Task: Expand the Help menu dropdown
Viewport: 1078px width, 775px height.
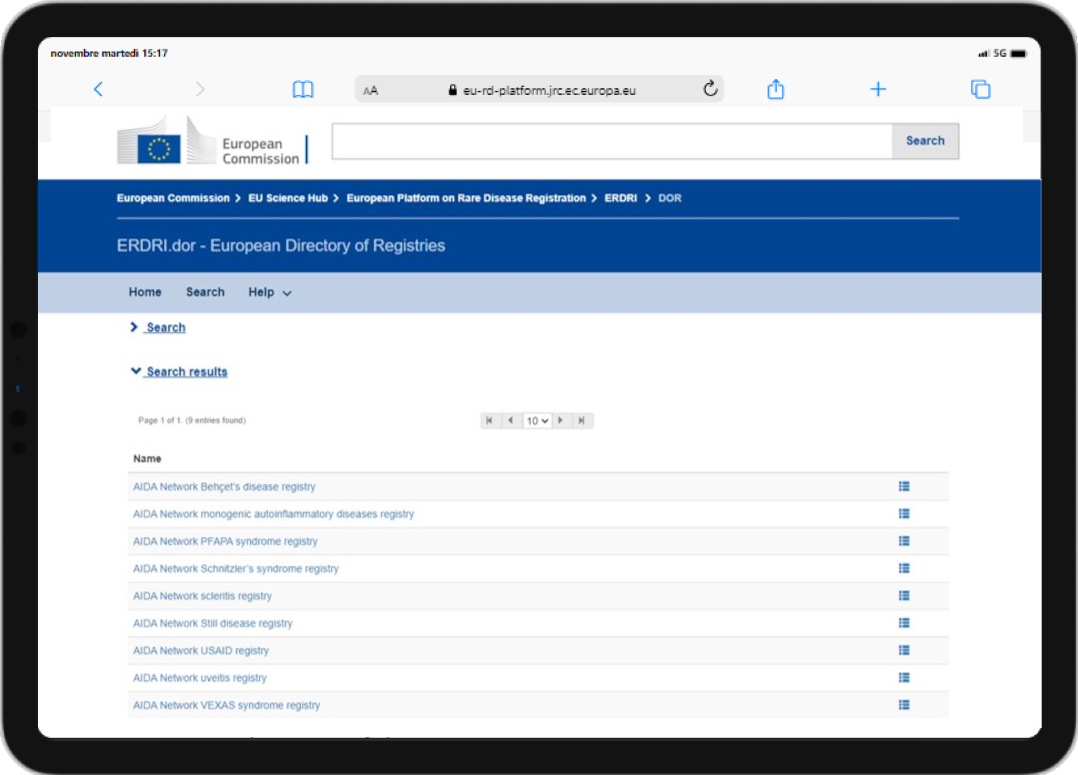Action: point(270,292)
